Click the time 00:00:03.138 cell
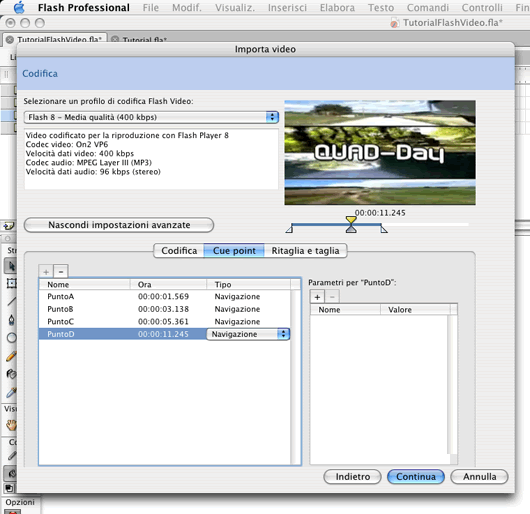The image size is (530, 514). (163, 309)
